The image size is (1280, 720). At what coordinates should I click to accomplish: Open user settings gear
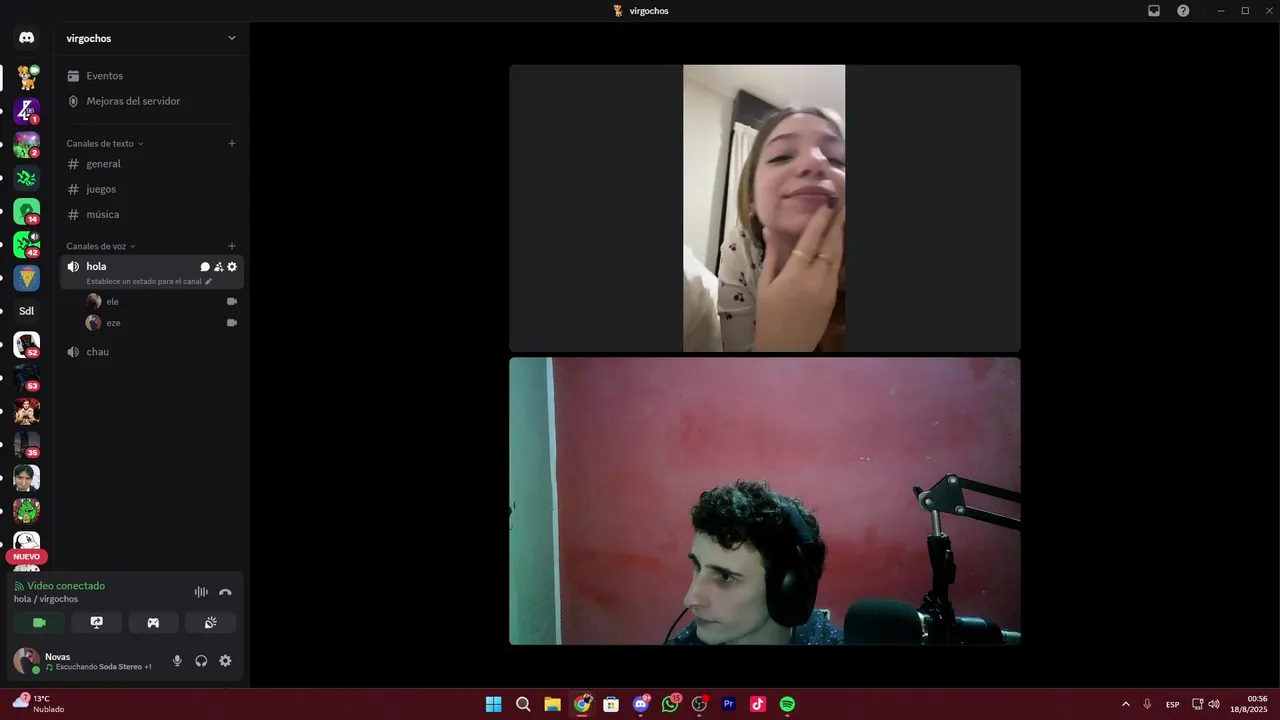[x=225, y=661]
